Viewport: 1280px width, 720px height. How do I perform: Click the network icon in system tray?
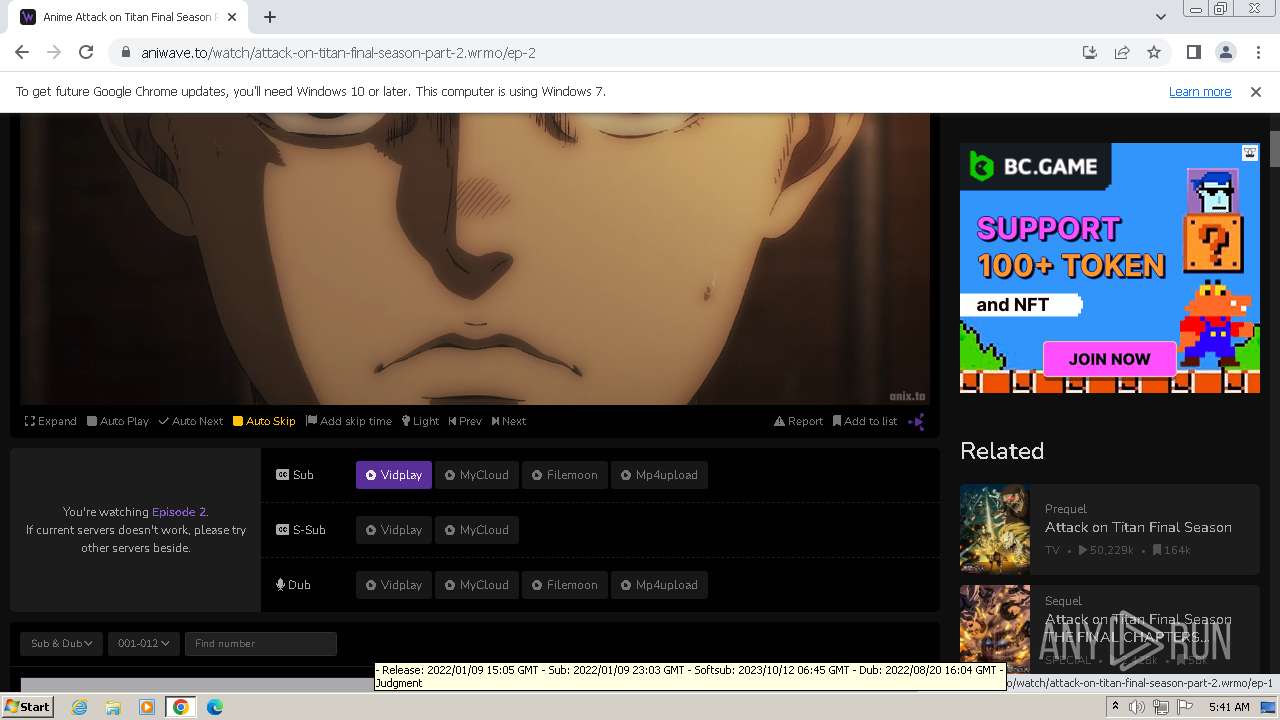click(x=1160, y=707)
